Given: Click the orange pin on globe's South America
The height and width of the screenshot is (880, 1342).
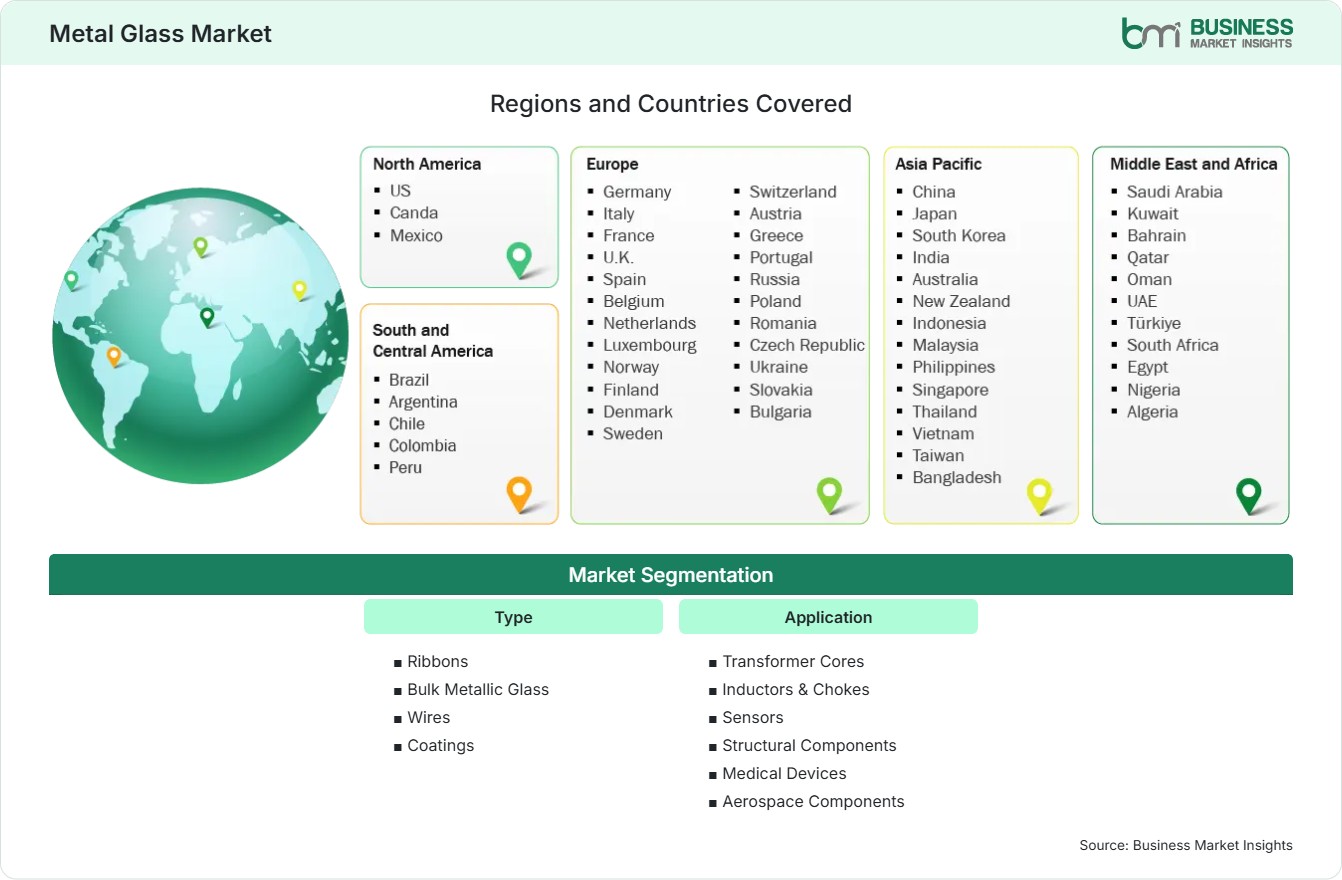Looking at the screenshot, I should tap(114, 356).
